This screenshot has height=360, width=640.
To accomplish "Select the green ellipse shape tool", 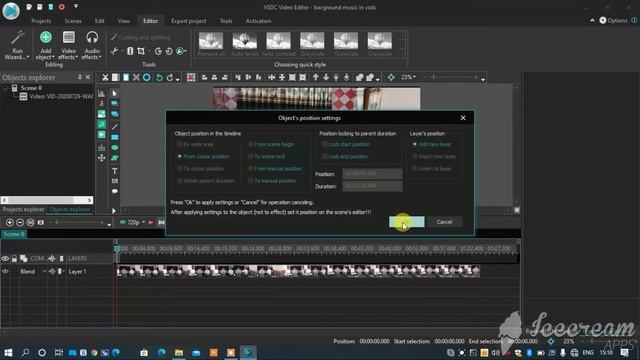I will pyautogui.click(x=115, y=148).
